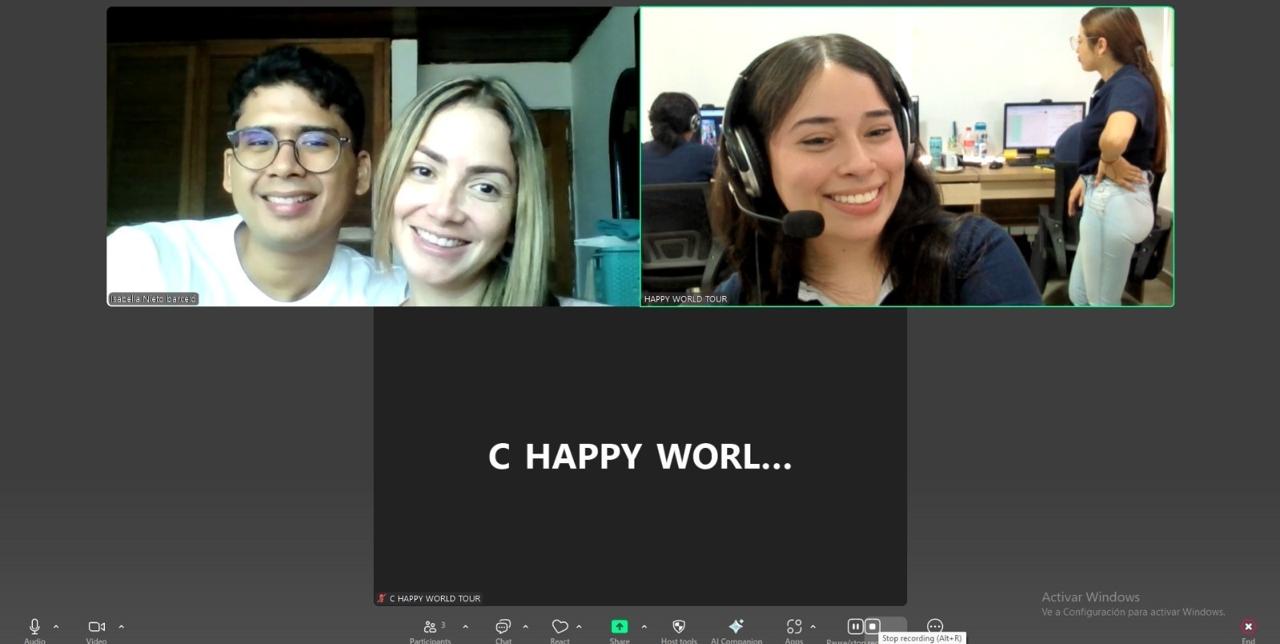The width and height of the screenshot is (1280, 644).
Task: Pause the meeting recording
Action: pos(855,627)
